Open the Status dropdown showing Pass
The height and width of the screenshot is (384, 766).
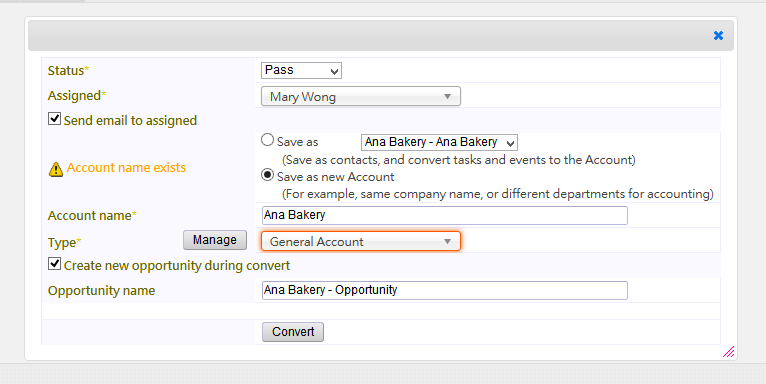coord(301,70)
